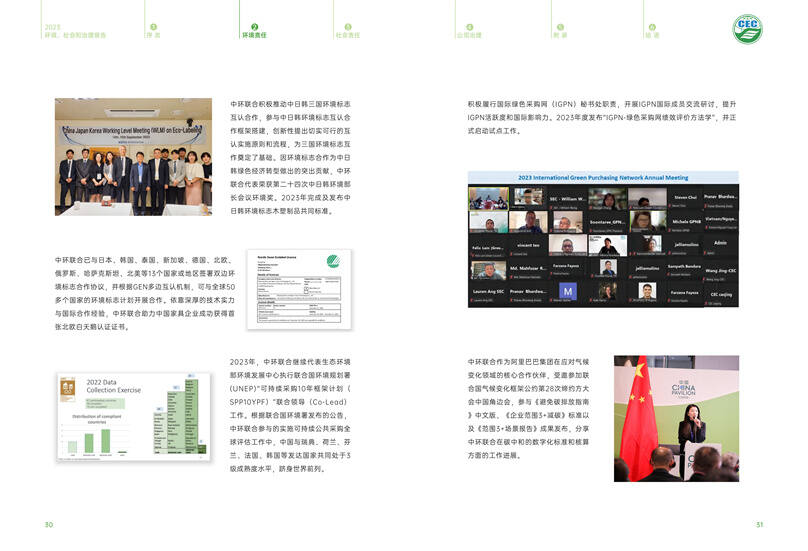Viewport: 808px width, 551px height.
Task: Click the number 4 circle above 公司治理
Action: click(x=470, y=27)
